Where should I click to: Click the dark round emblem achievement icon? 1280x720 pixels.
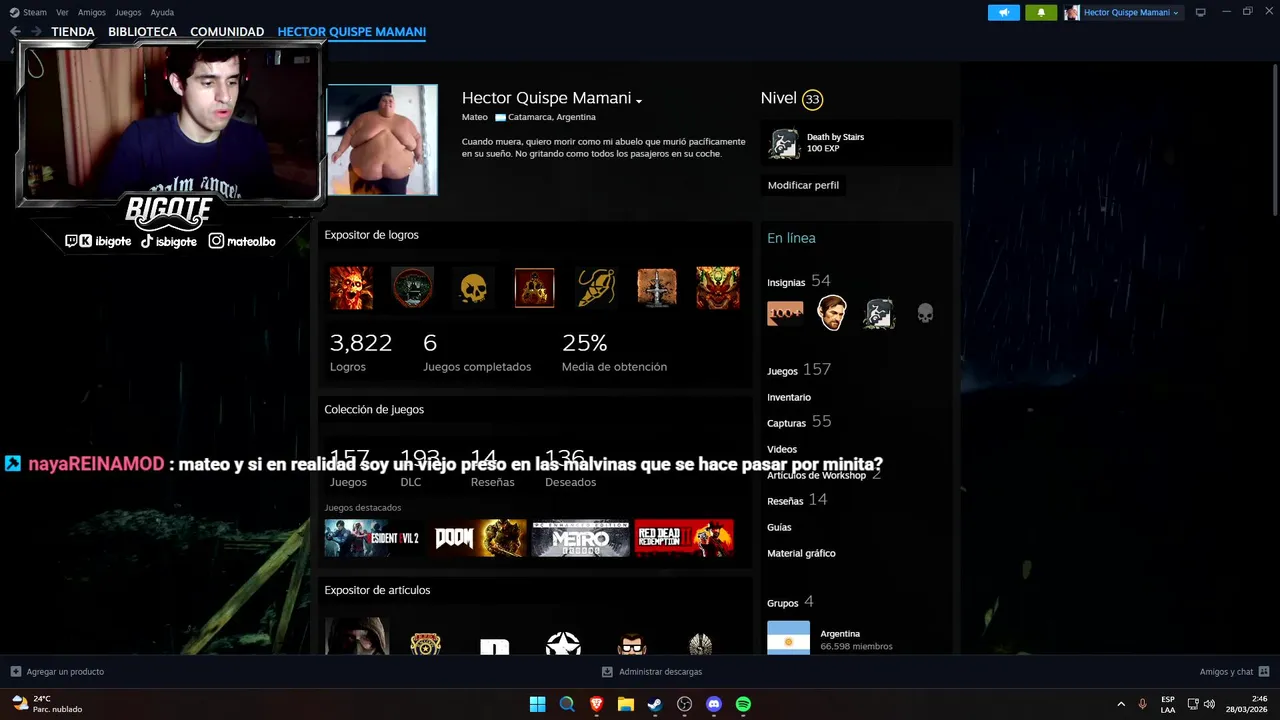point(412,288)
